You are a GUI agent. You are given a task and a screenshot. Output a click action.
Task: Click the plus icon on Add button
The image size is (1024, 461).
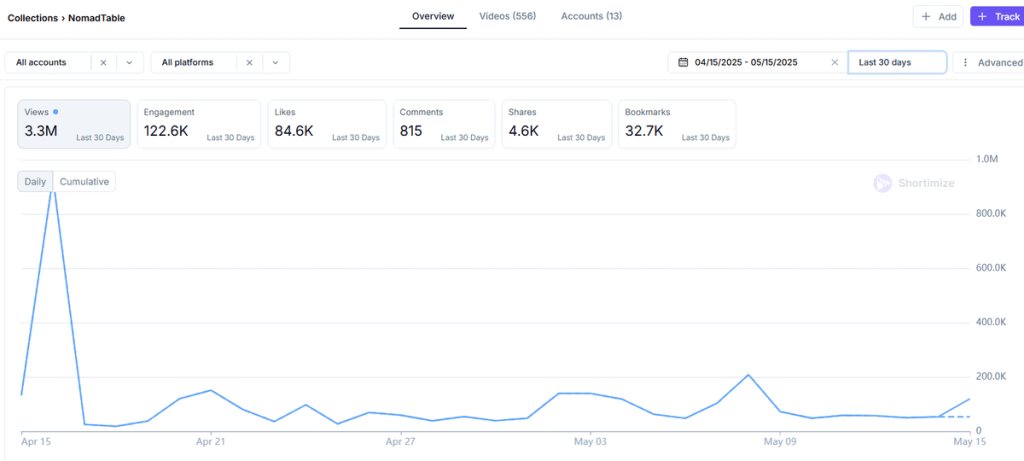tap(926, 17)
